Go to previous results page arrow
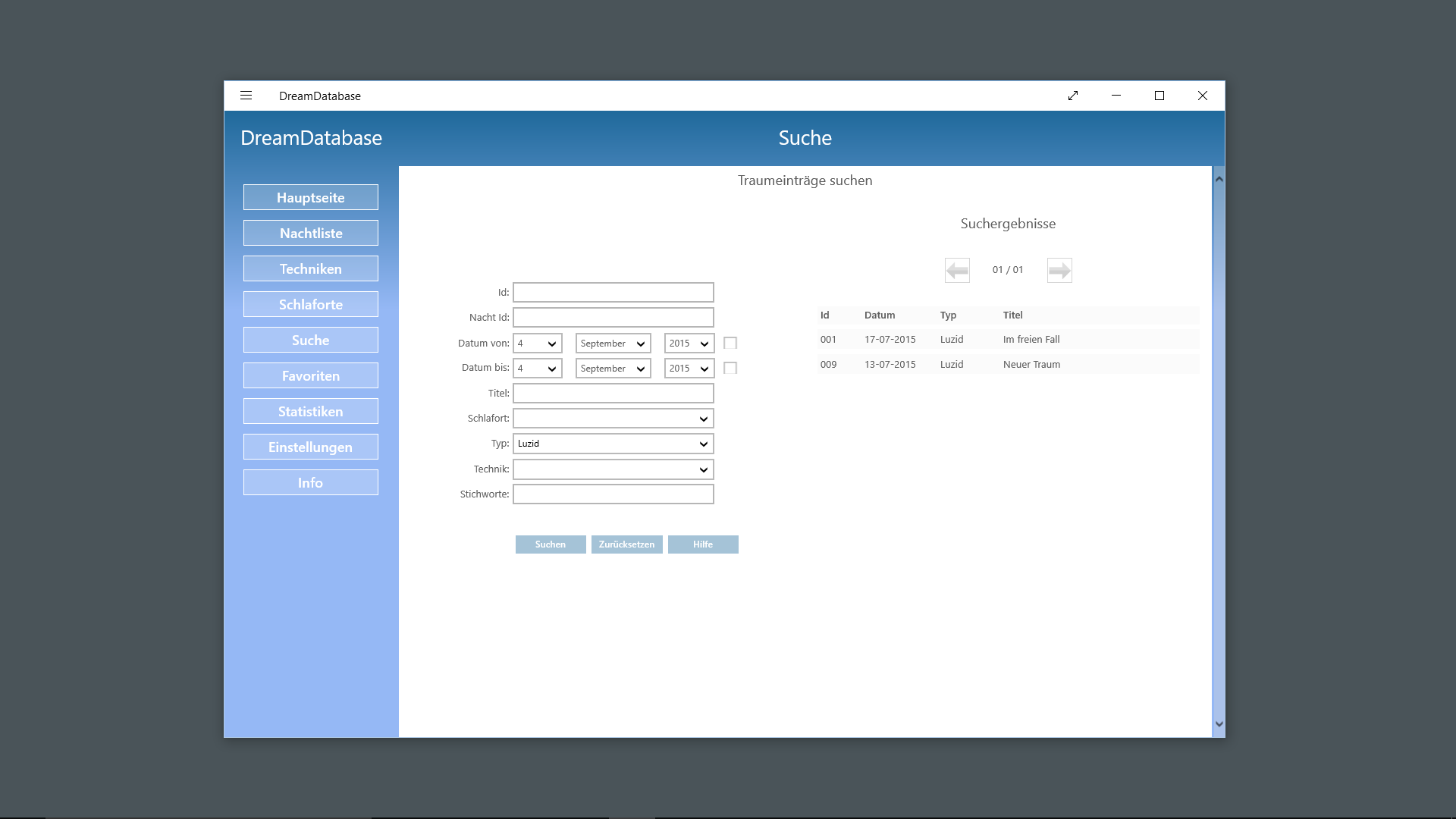Screen dimensions: 1456x819 pos(957,270)
